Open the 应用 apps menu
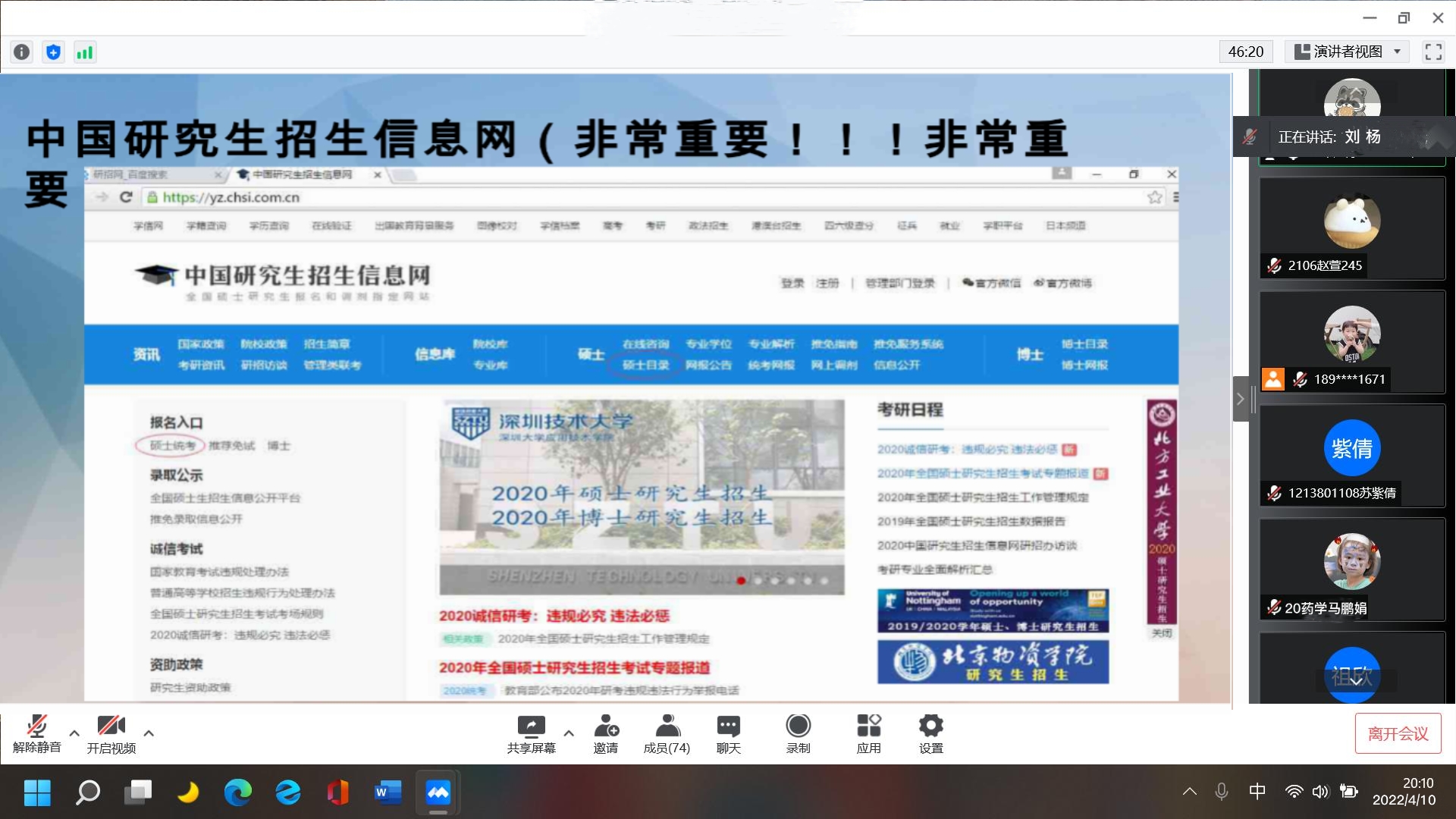This screenshot has width=1456, height=819. 869,734
